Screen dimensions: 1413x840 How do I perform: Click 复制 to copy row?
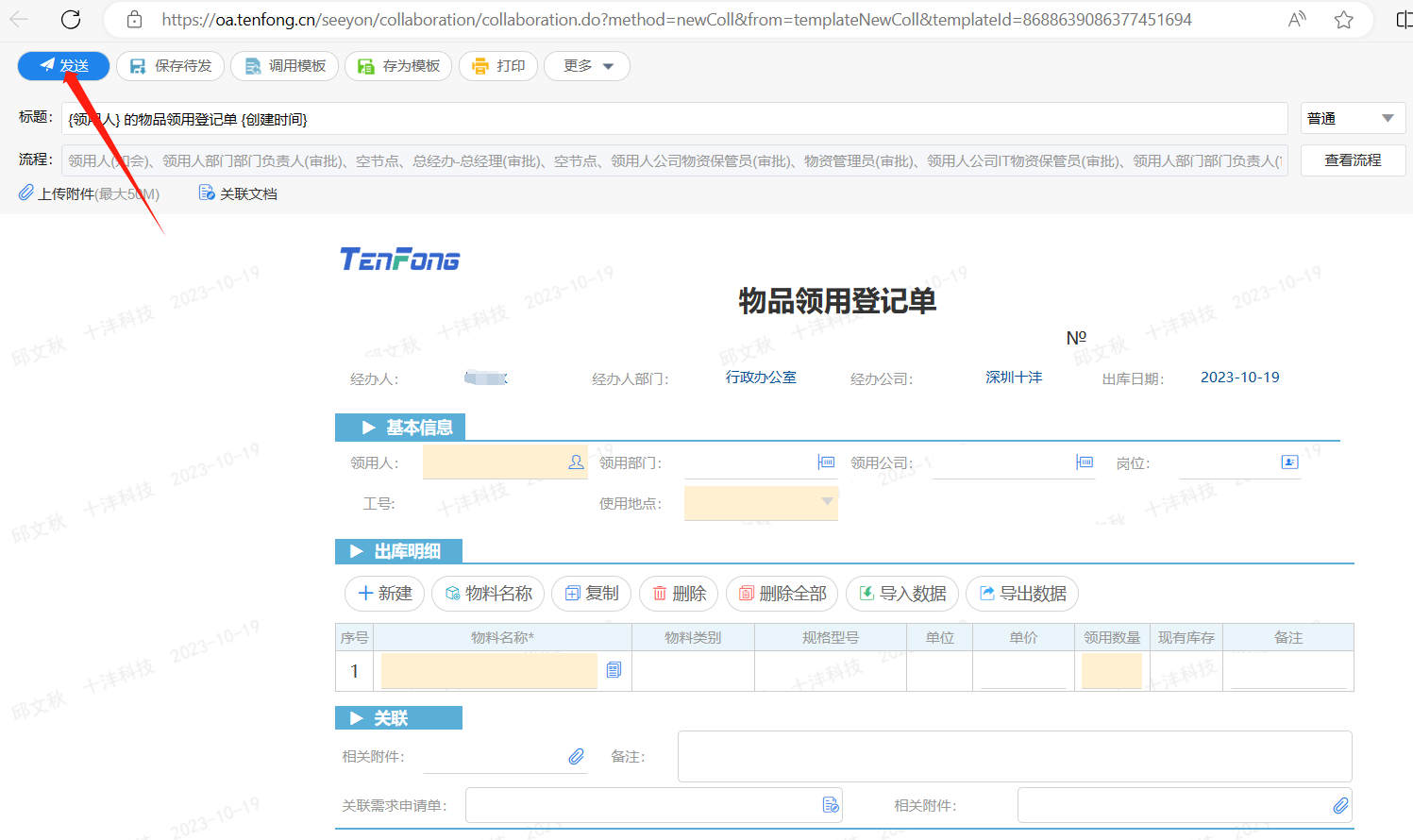click(x=591, y=594)
